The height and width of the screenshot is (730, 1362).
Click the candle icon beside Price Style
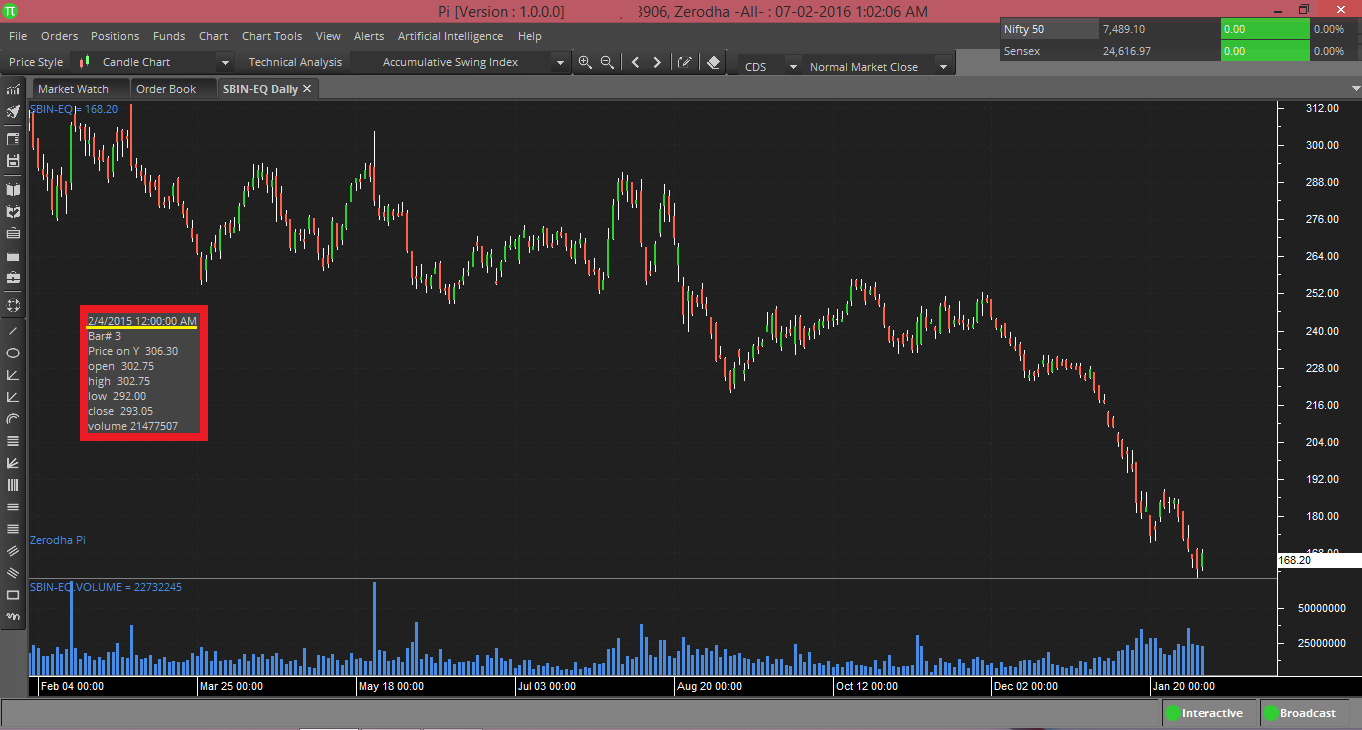[84, 62]
